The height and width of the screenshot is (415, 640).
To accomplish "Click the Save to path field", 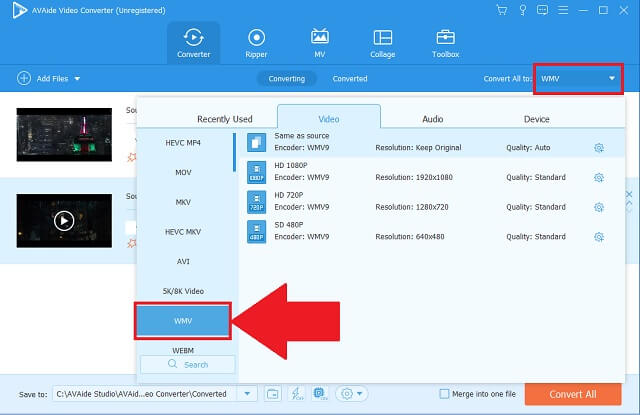I will 145,394.
